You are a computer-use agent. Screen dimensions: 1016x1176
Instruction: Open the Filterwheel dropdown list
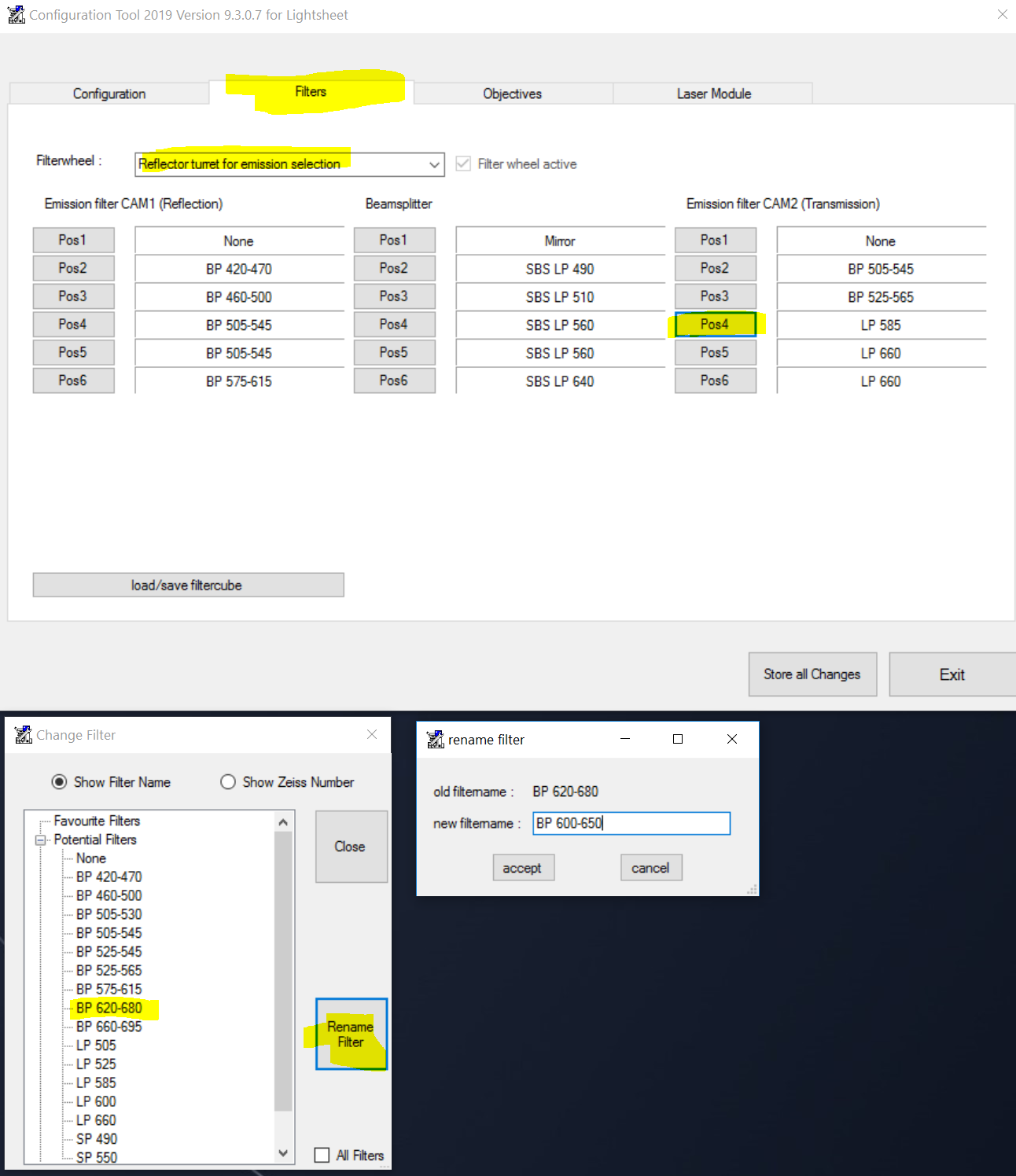[434, 164]
